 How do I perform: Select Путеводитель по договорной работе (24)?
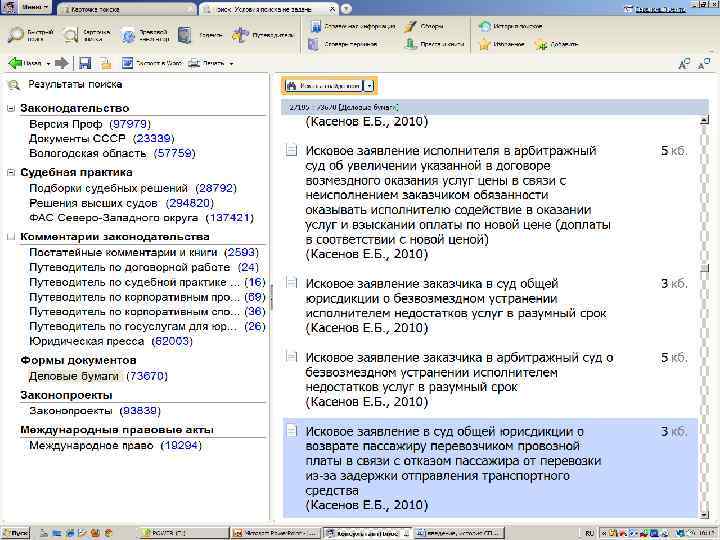(144, 267)
